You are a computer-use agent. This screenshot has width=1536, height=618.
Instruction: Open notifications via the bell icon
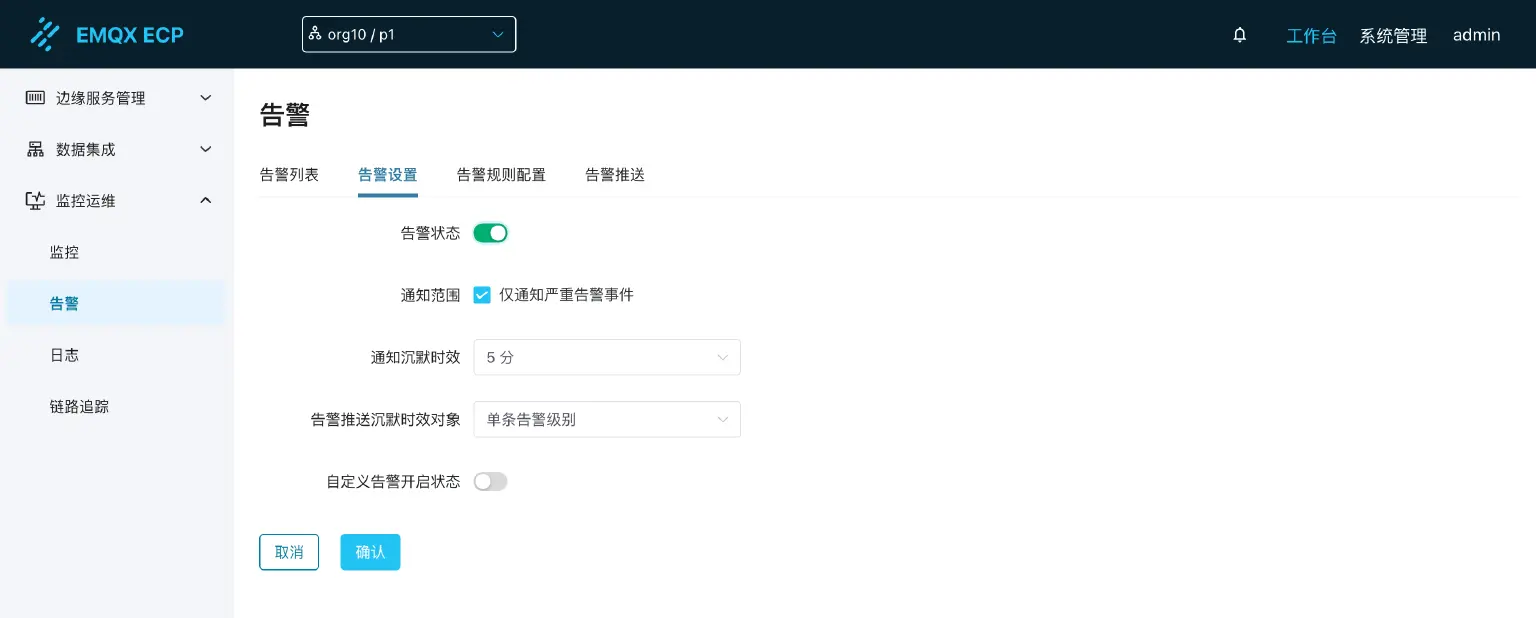[1240, 34]
